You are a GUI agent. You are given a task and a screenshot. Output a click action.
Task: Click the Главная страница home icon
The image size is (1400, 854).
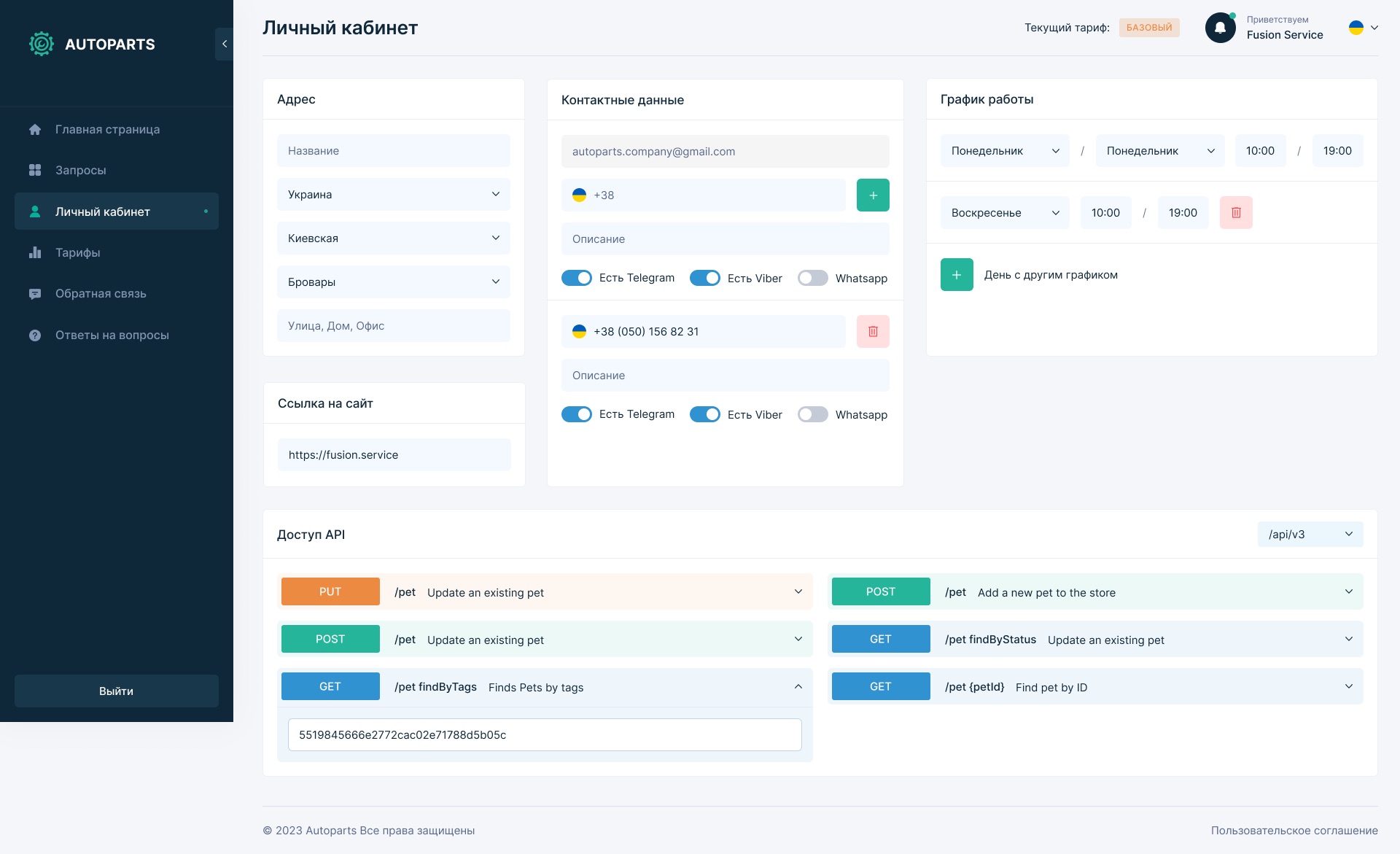pos(35,129)
